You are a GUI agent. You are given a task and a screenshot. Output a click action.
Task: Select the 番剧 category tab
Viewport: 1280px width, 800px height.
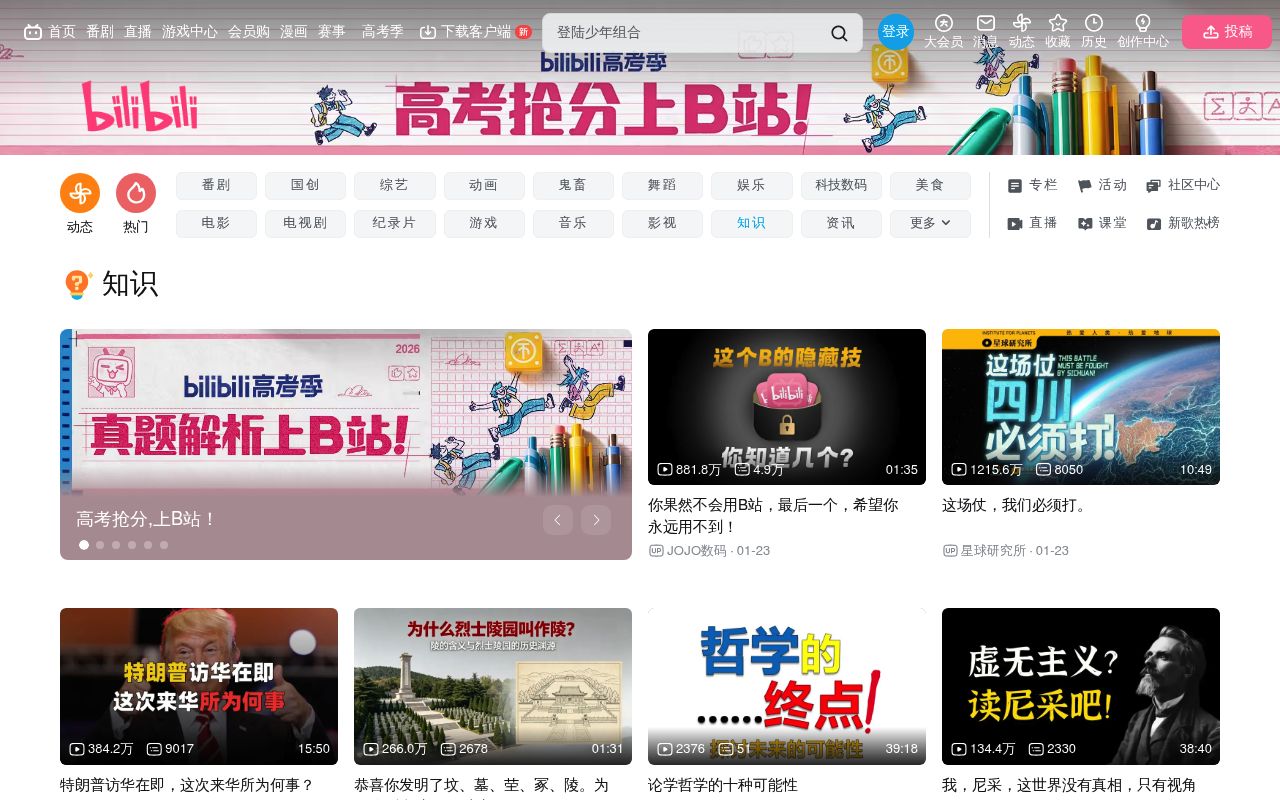coord(216,185)
